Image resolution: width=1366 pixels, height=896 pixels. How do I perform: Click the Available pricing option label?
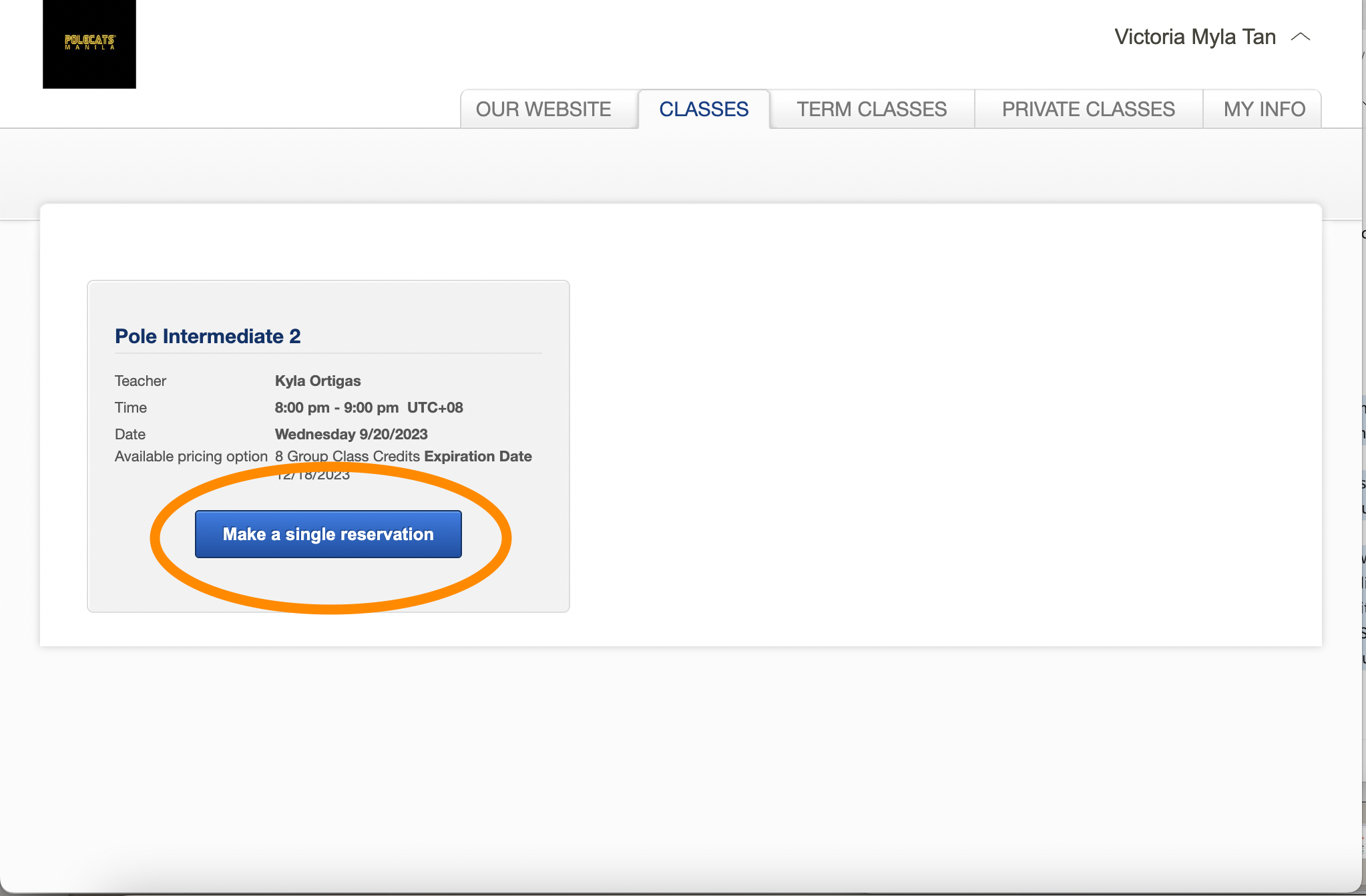click(x=191, y=456)
